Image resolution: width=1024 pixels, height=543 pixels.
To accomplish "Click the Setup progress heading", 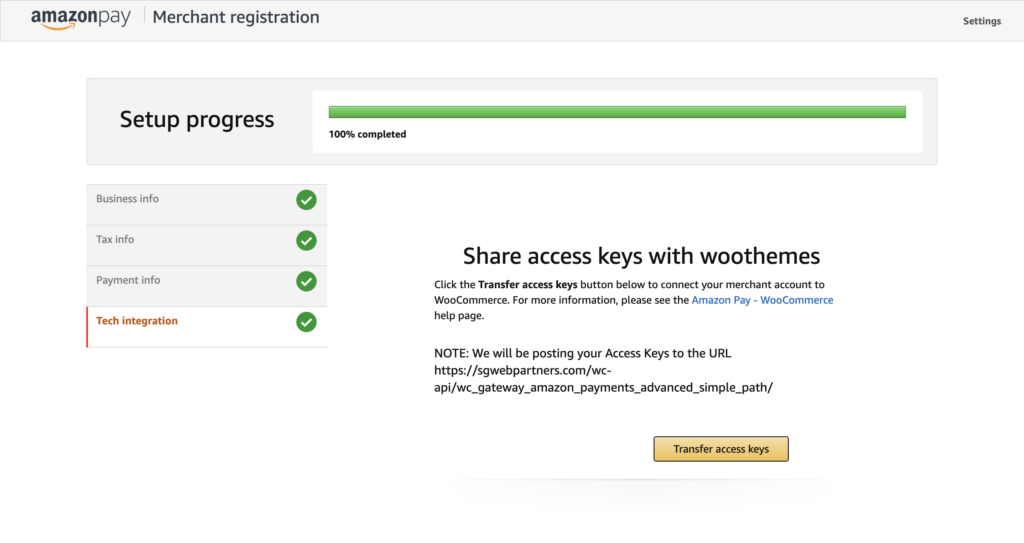I will (197, 120).
